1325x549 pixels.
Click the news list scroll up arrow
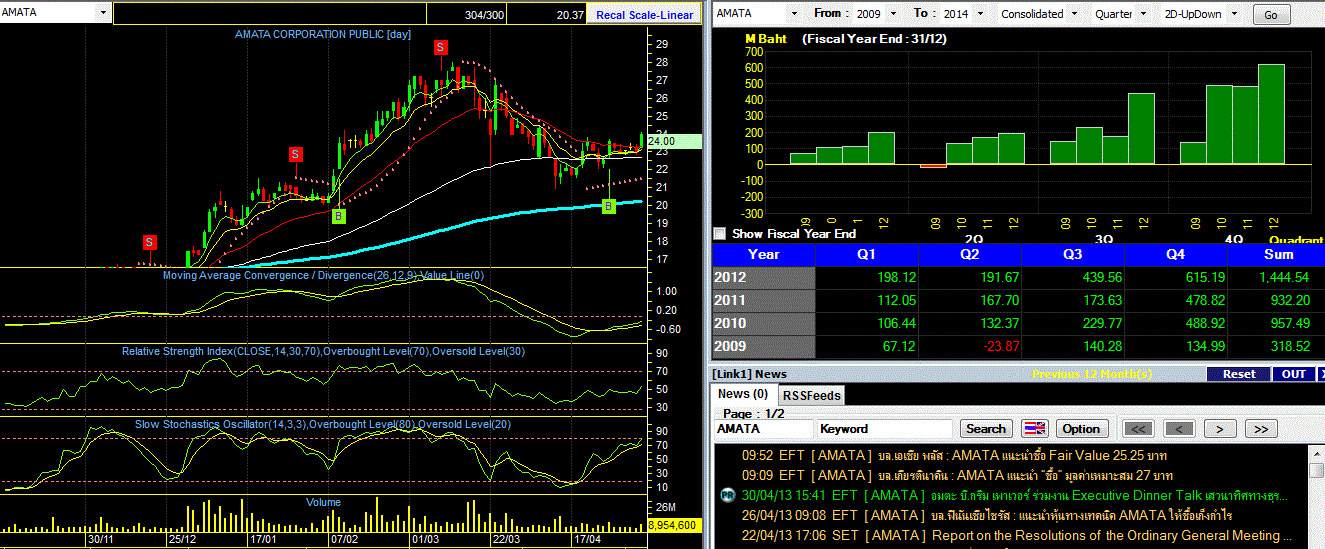1316,452
